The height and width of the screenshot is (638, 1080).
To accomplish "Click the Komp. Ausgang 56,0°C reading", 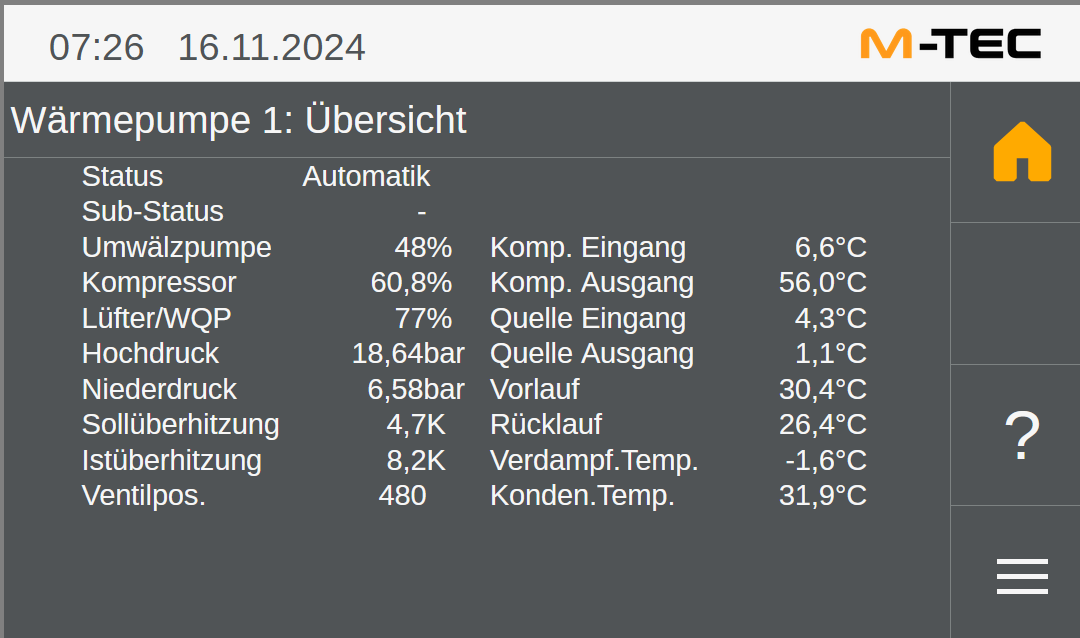I will tap(822, 283).
